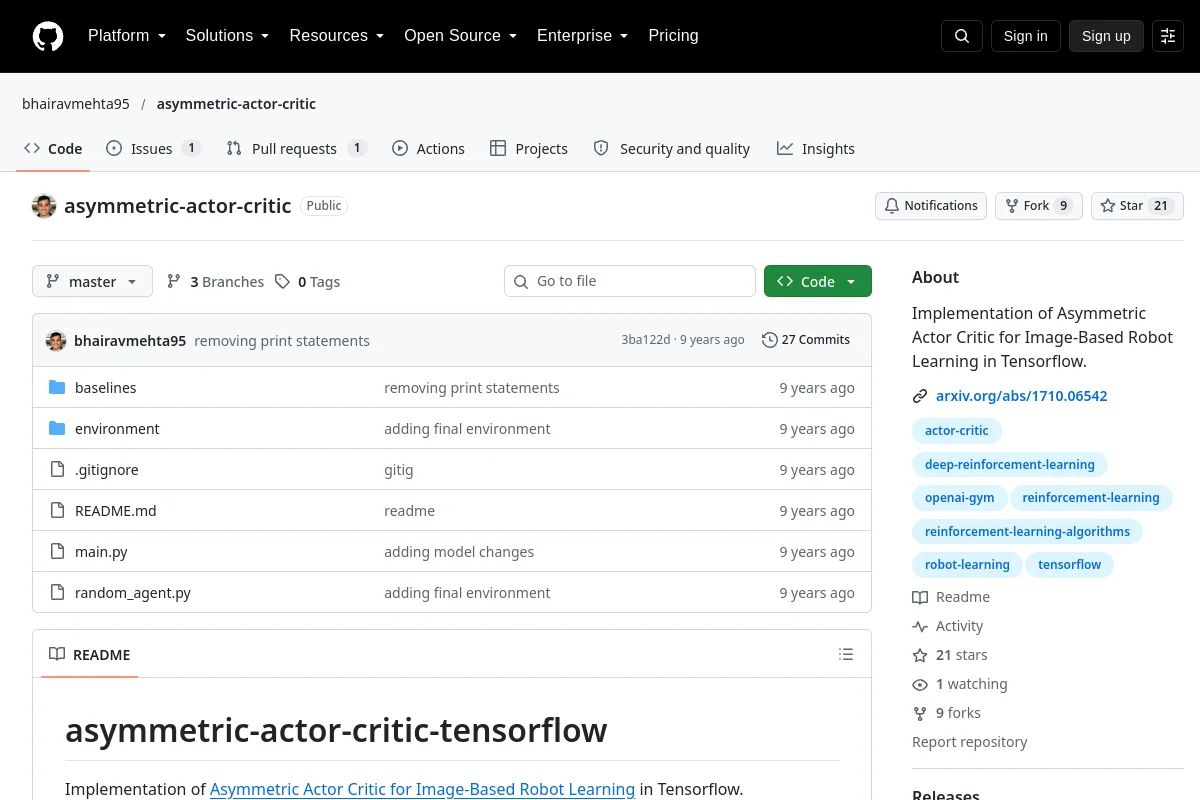This screenshot has width=1200, height=800.
Task: Open the openai-gym topic tag
Action: [x=959, y=498]
